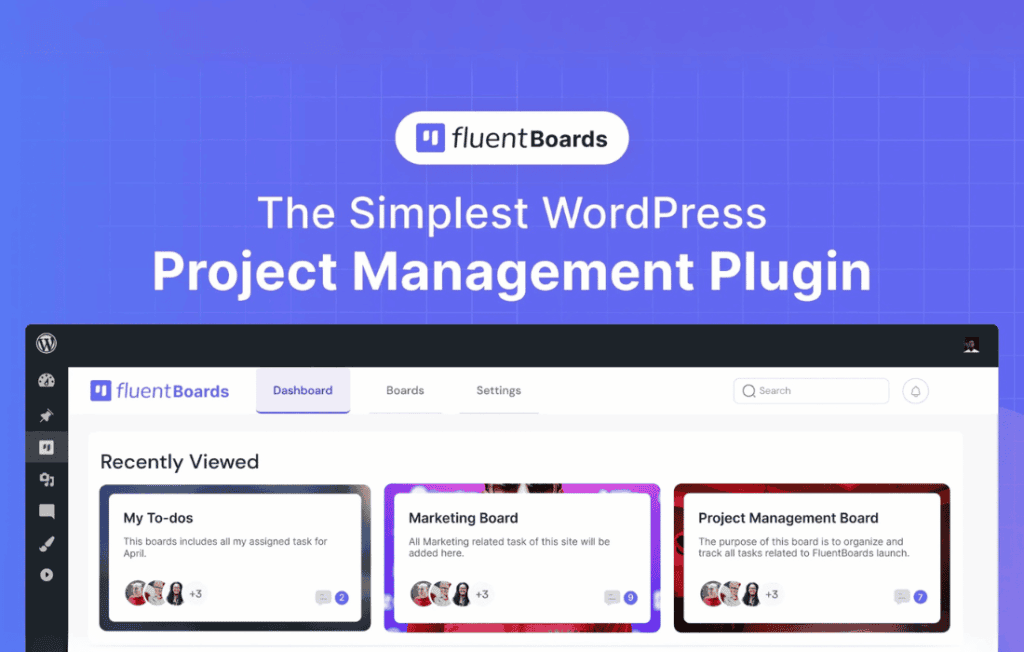Viewport: 1024px width, 652px height.
Task: Switch to the Boards tab
Action: point(405,391)
